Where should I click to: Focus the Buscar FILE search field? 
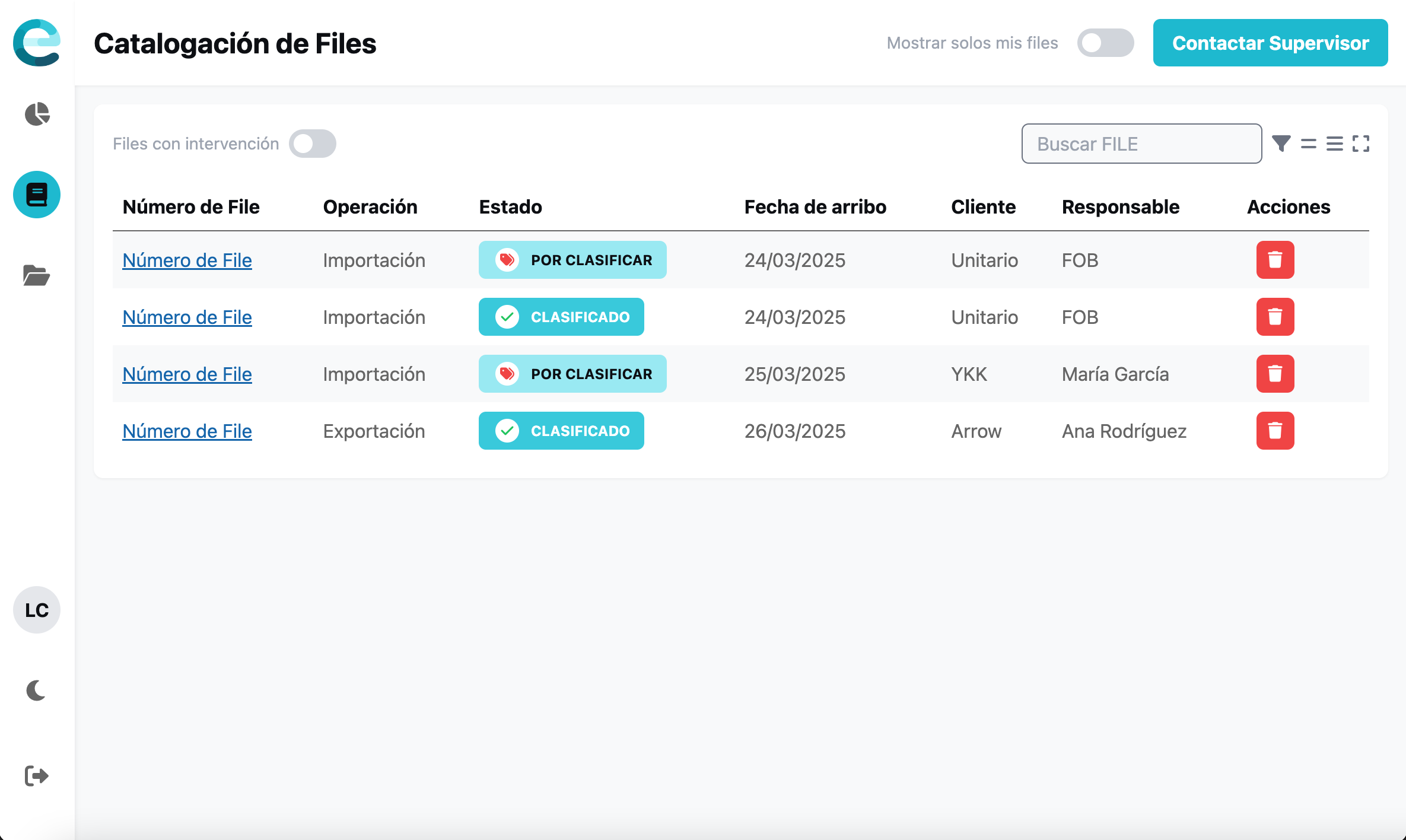pyautogui.click(x=1141, y=144)
